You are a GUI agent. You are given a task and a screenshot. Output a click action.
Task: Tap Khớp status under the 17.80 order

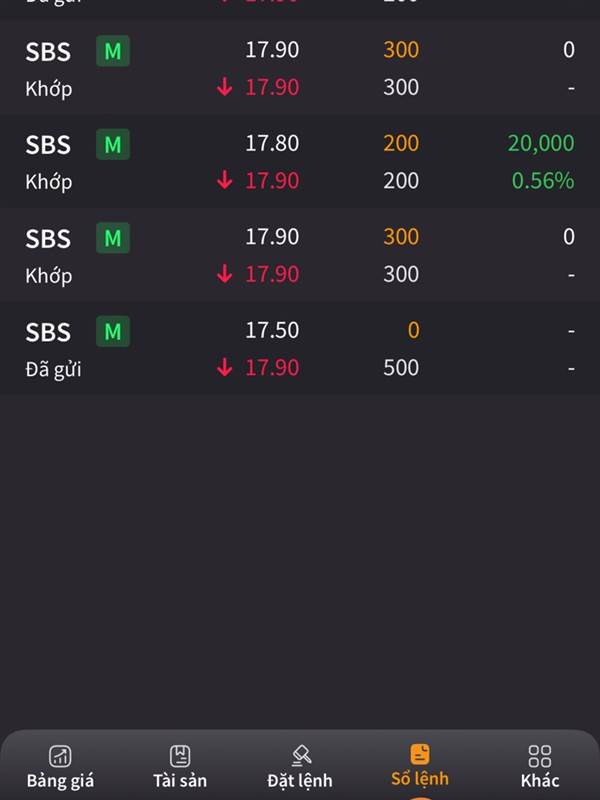49,183
